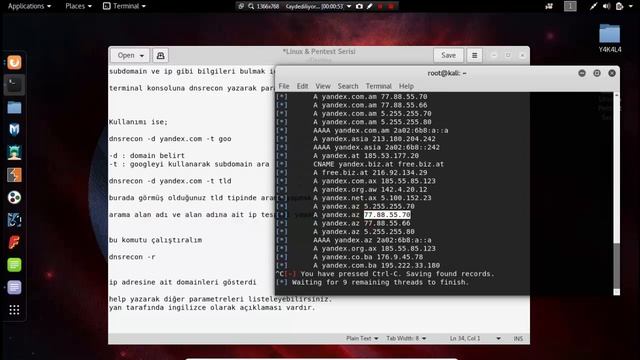Click the first red recorder button
The image size is (640, 360).
[x=380, y=6]
